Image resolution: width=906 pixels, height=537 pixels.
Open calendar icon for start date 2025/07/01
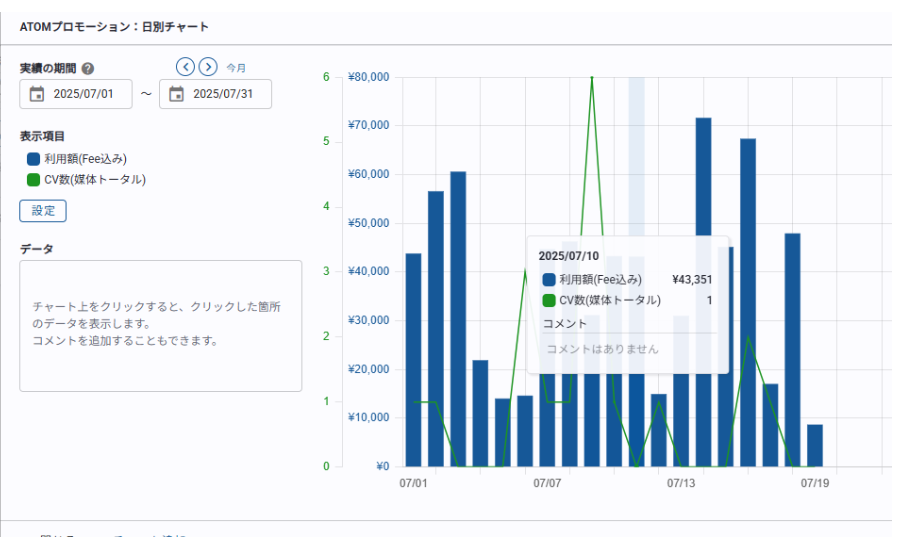(x=37, y=94)
